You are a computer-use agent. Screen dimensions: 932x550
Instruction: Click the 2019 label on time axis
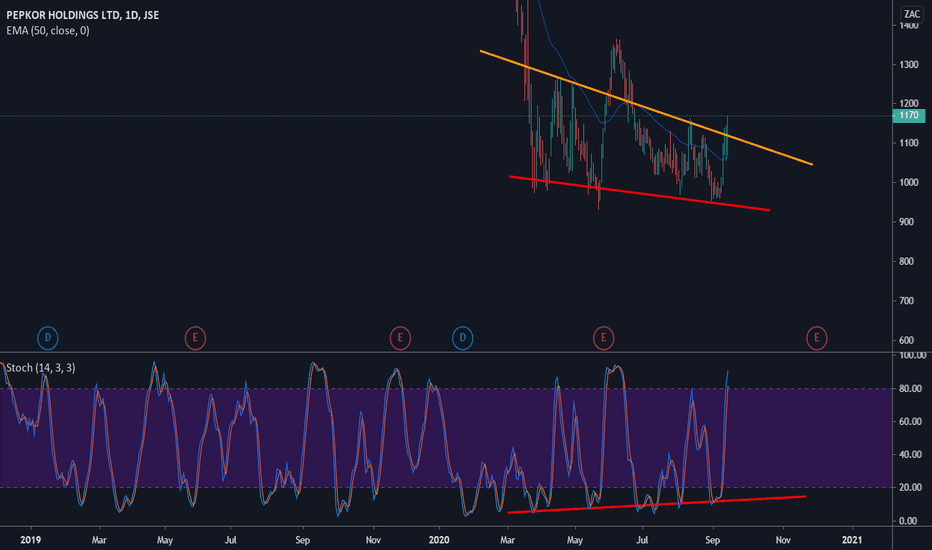point(30,540)
